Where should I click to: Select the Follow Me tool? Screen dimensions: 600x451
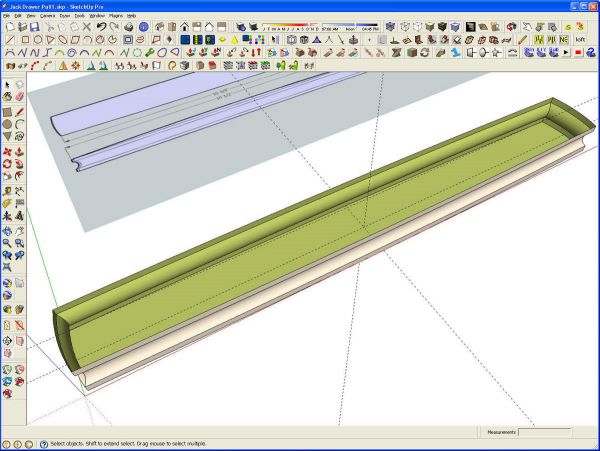[19, 164]
